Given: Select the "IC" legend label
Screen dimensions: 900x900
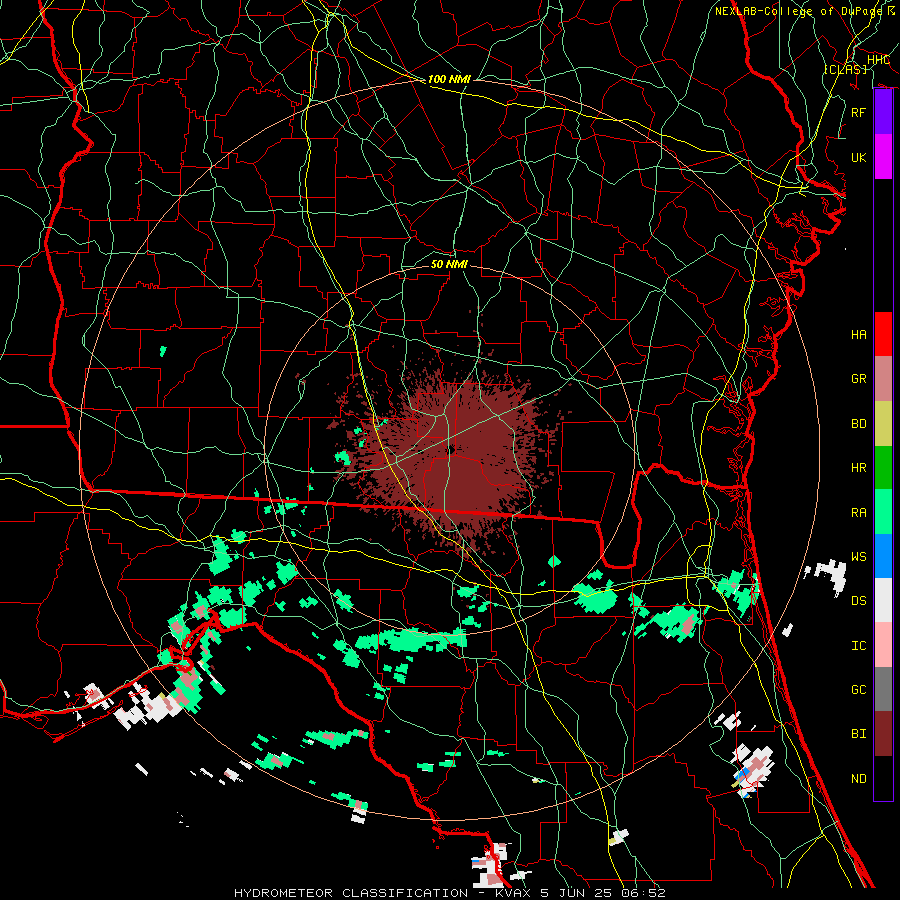Looking at the screenshot, I should [x=858, y=646].
